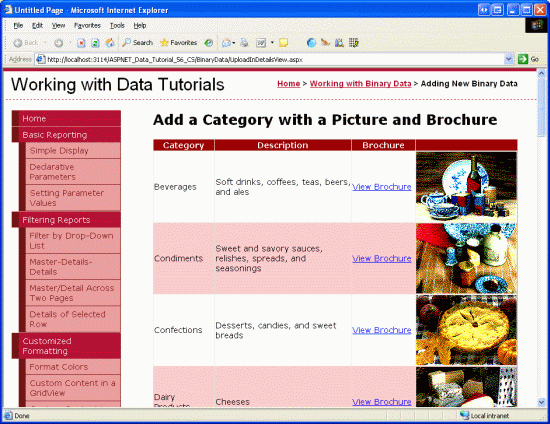This screenshot has width=550, height=424.
Task: Go to browser Home page icon
Action: pos(110,43)
